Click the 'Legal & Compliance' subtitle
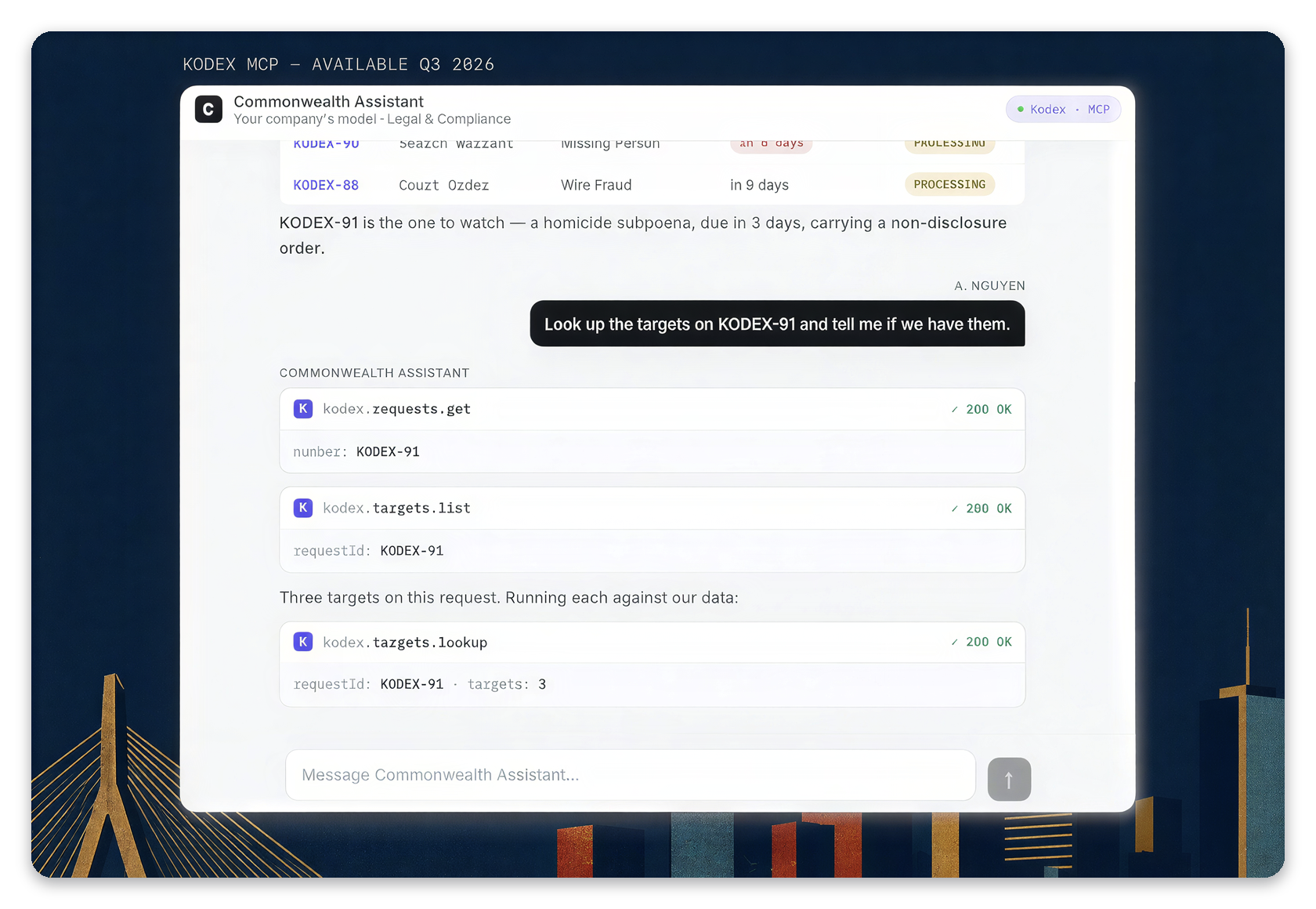The height and width of the screenshot is (909, 1316). point(449,119)
